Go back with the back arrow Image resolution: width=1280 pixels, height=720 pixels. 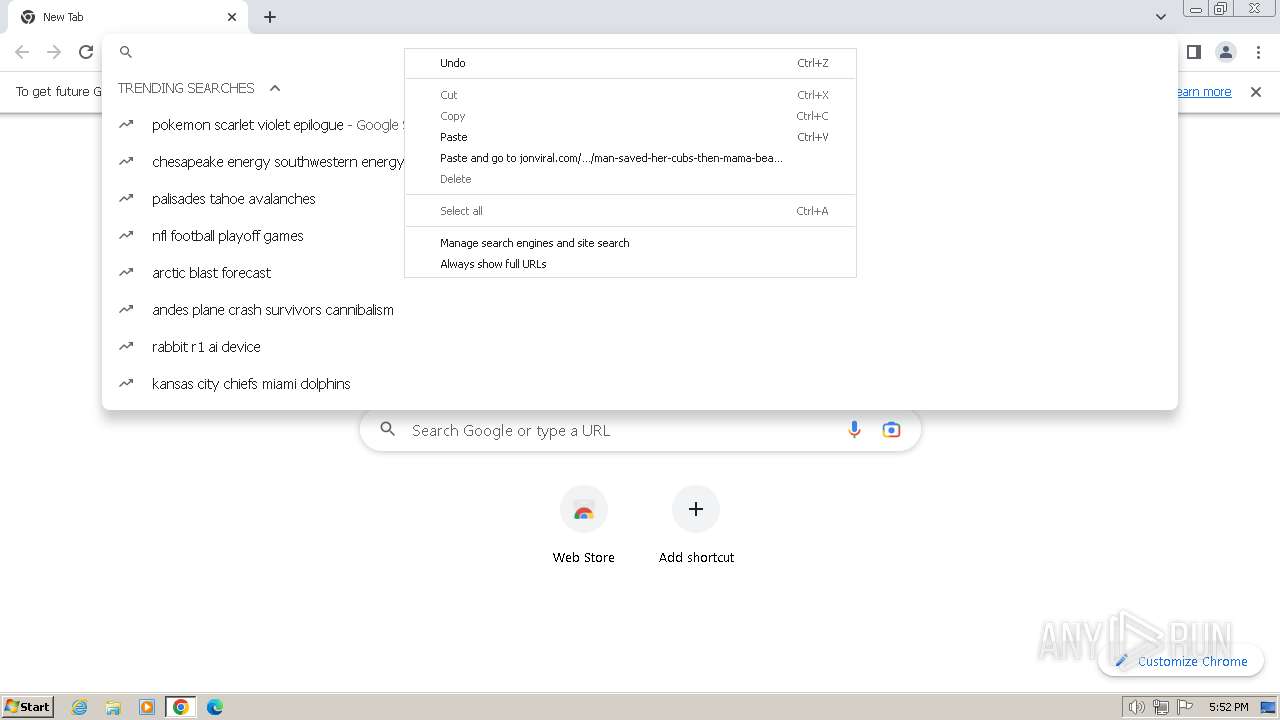(22, 52)
